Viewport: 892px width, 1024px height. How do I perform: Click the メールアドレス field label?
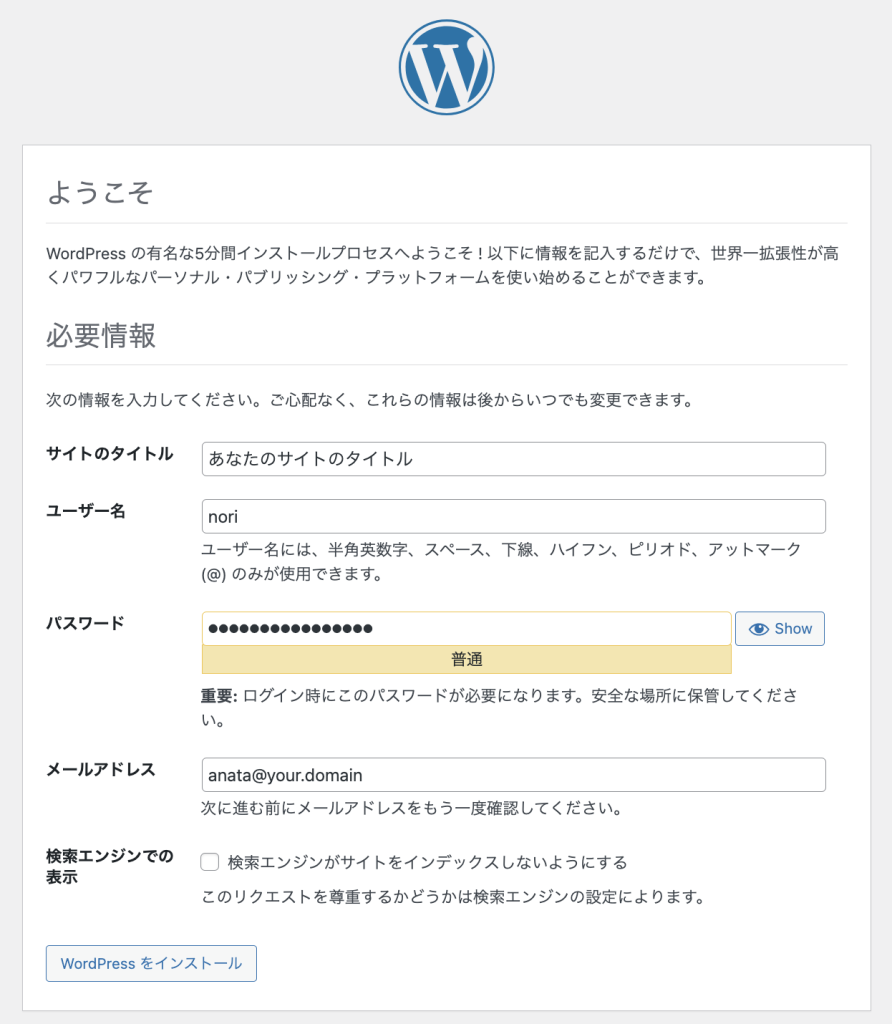[x=101, y=769]
